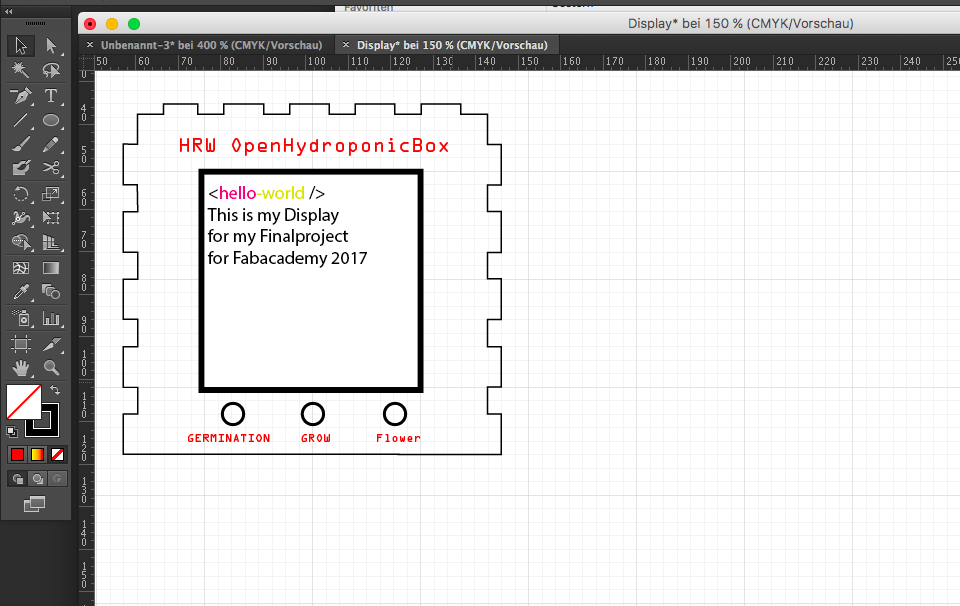Viewport: 960px width, 606px height.
Task: Click the Flower red label
Action: (x=398, y=438)
